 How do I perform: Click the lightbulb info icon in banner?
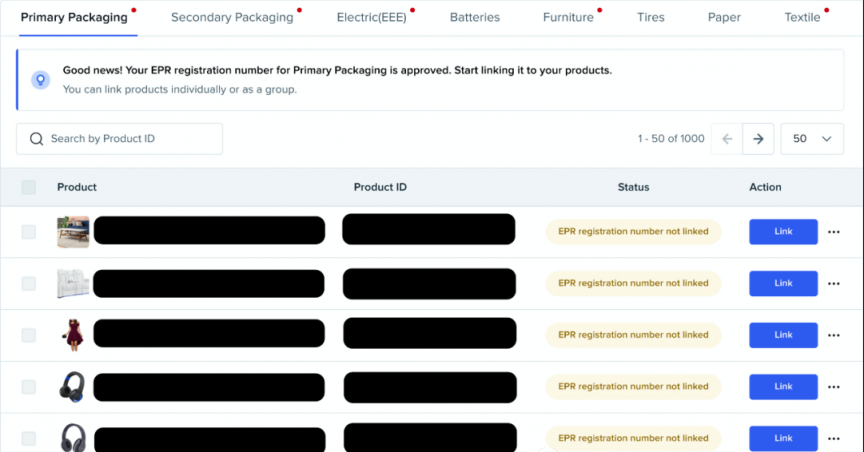40,79
